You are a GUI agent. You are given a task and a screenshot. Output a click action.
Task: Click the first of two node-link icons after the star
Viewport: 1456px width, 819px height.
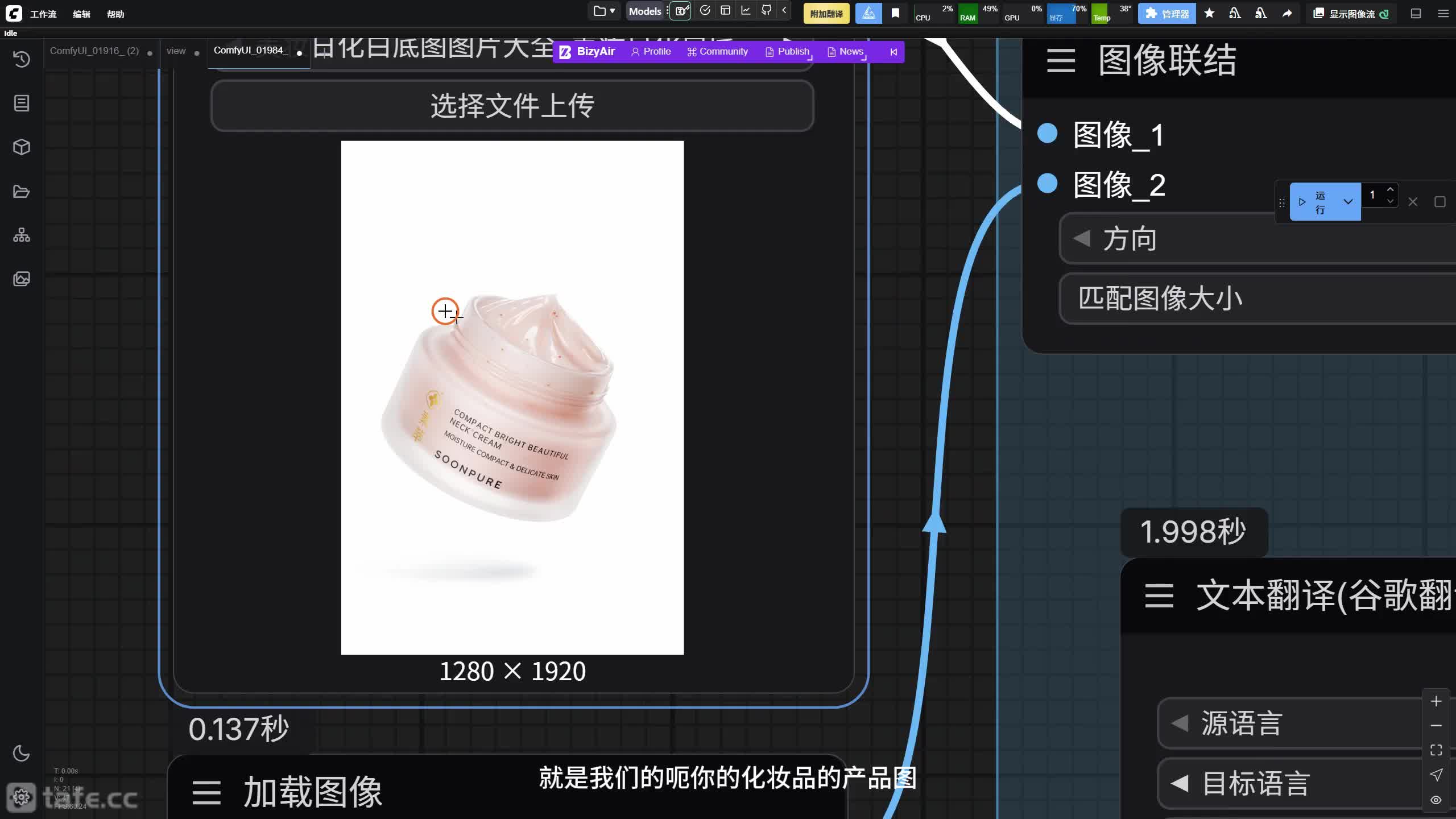point(1235,14)
